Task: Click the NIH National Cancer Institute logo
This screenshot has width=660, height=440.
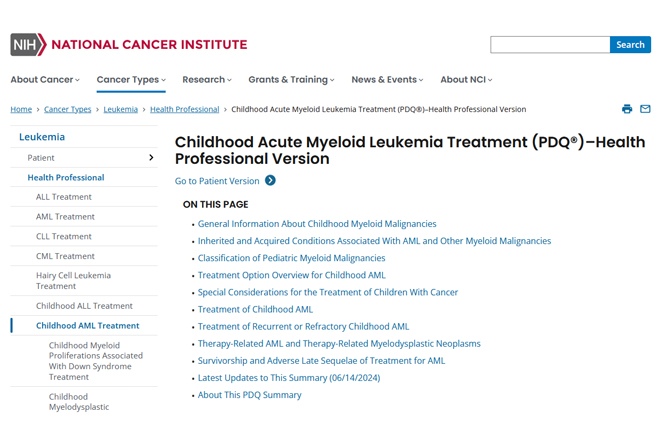Action: pyautogui.click(x=129, y=45)
